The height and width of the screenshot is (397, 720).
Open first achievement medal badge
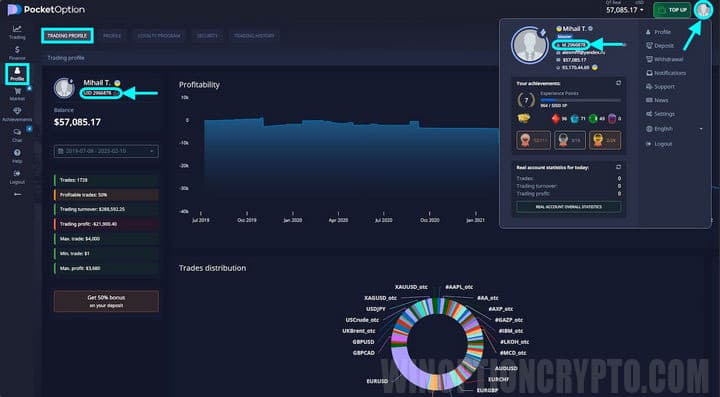click(x=534, y=140)
